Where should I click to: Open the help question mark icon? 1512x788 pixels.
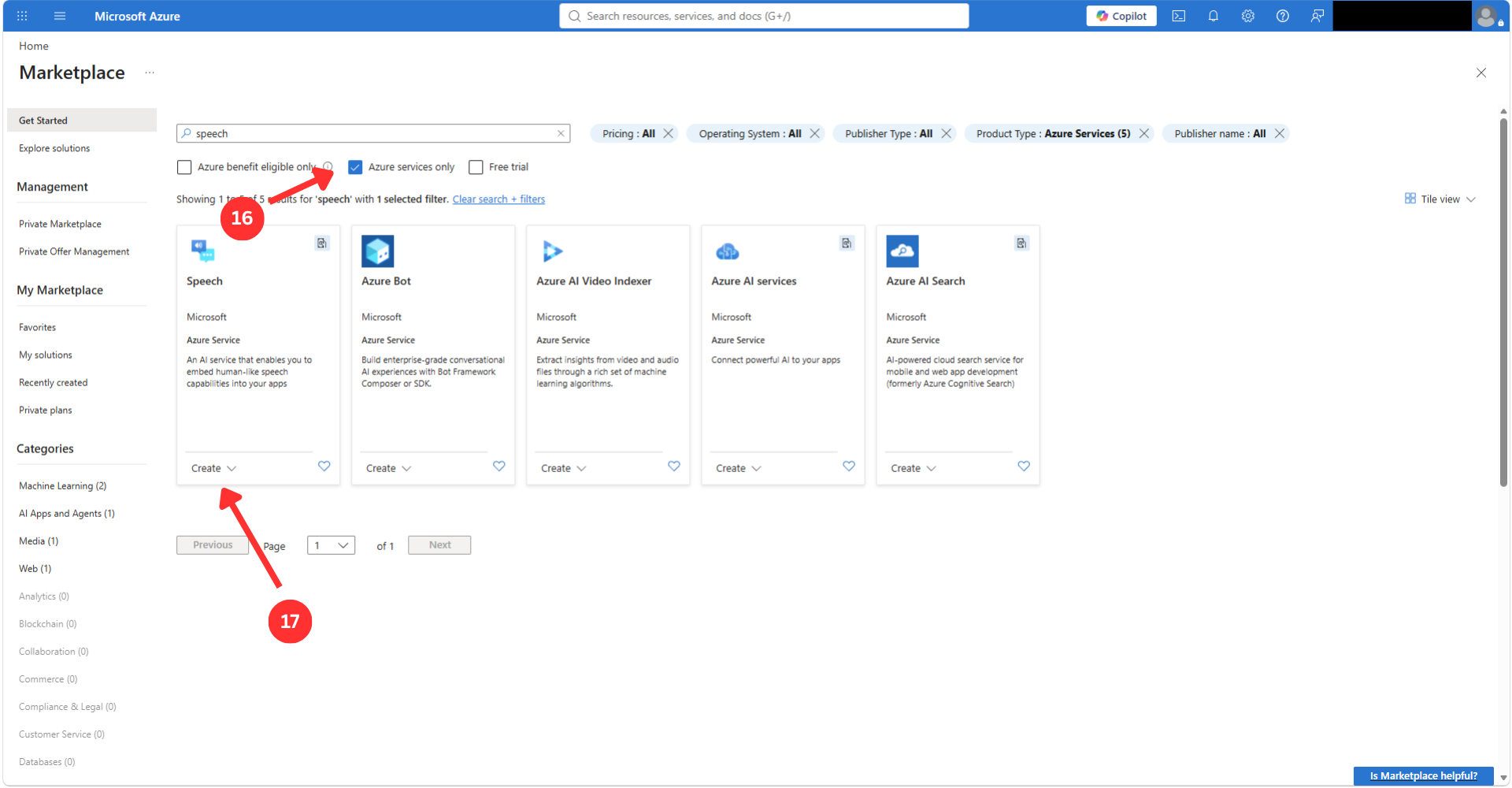(1283, 16)
